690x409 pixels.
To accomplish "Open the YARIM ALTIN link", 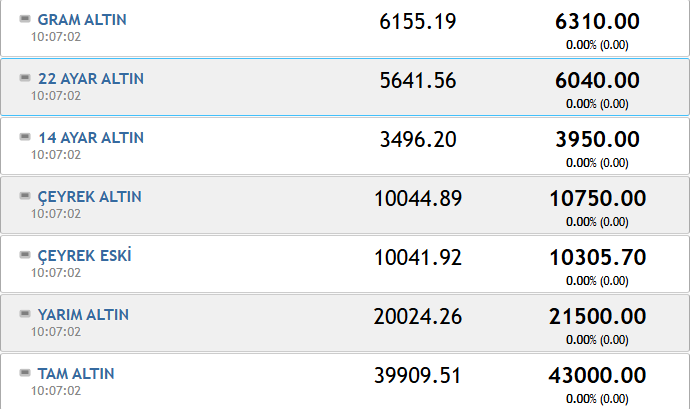I will [x=83, y=315].
